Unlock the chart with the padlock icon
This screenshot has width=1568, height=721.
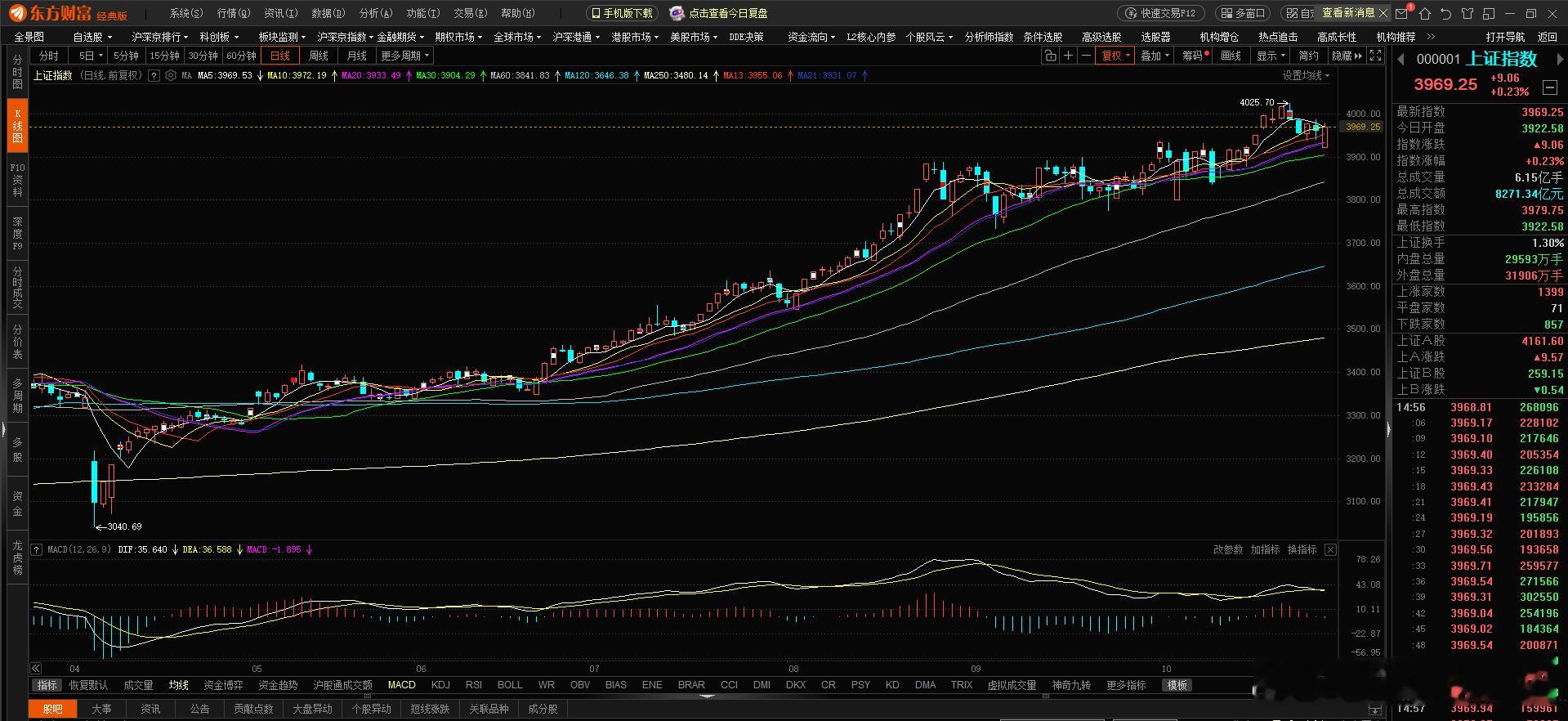coord(1050,56)
